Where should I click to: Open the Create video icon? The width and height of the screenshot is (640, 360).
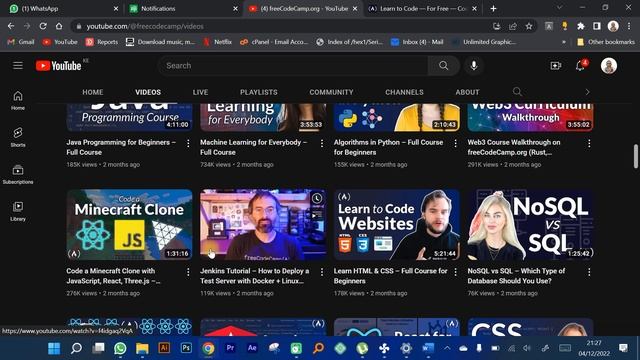pos(556,65)
